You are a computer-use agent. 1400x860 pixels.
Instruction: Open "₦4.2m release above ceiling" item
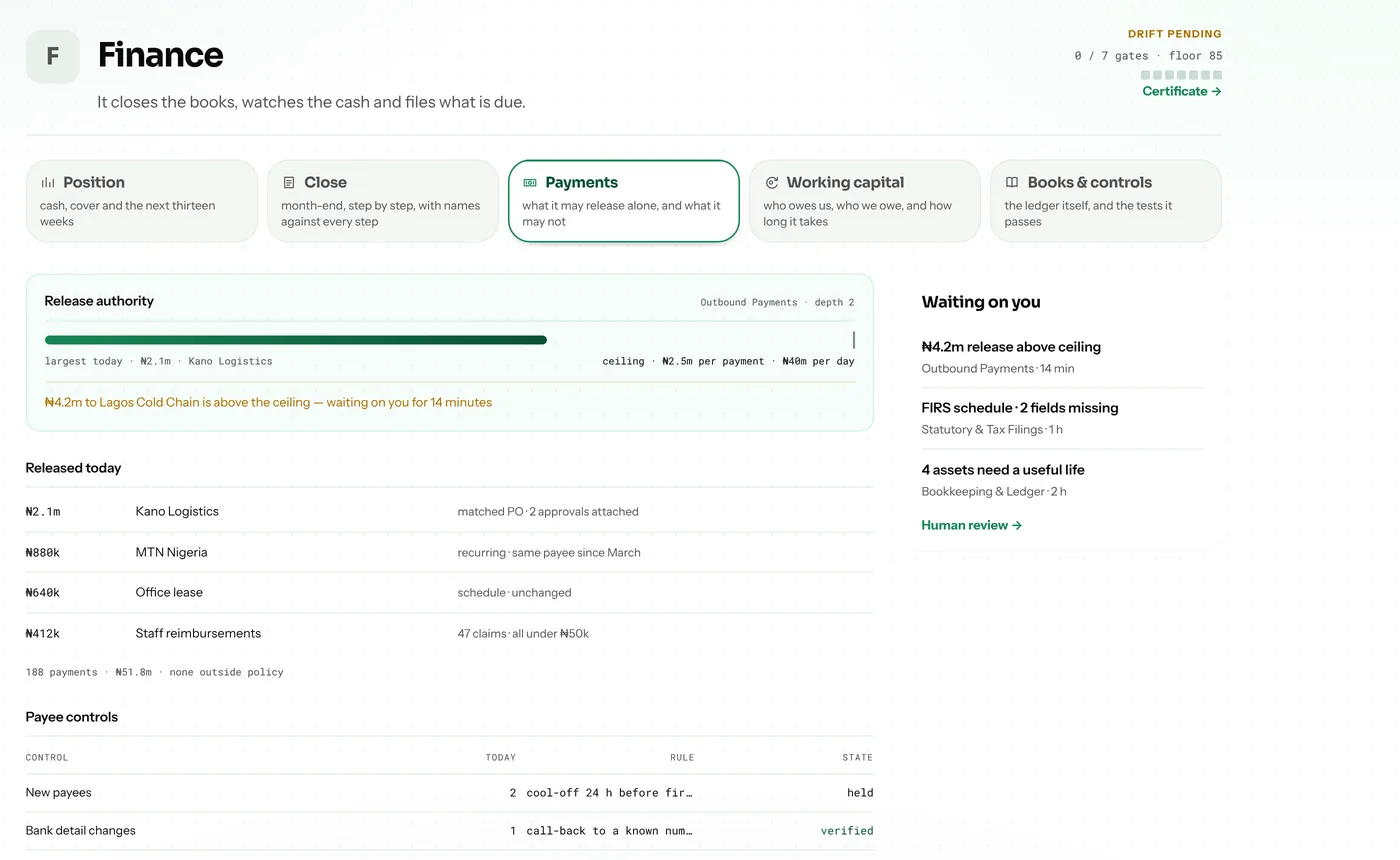1062,357
